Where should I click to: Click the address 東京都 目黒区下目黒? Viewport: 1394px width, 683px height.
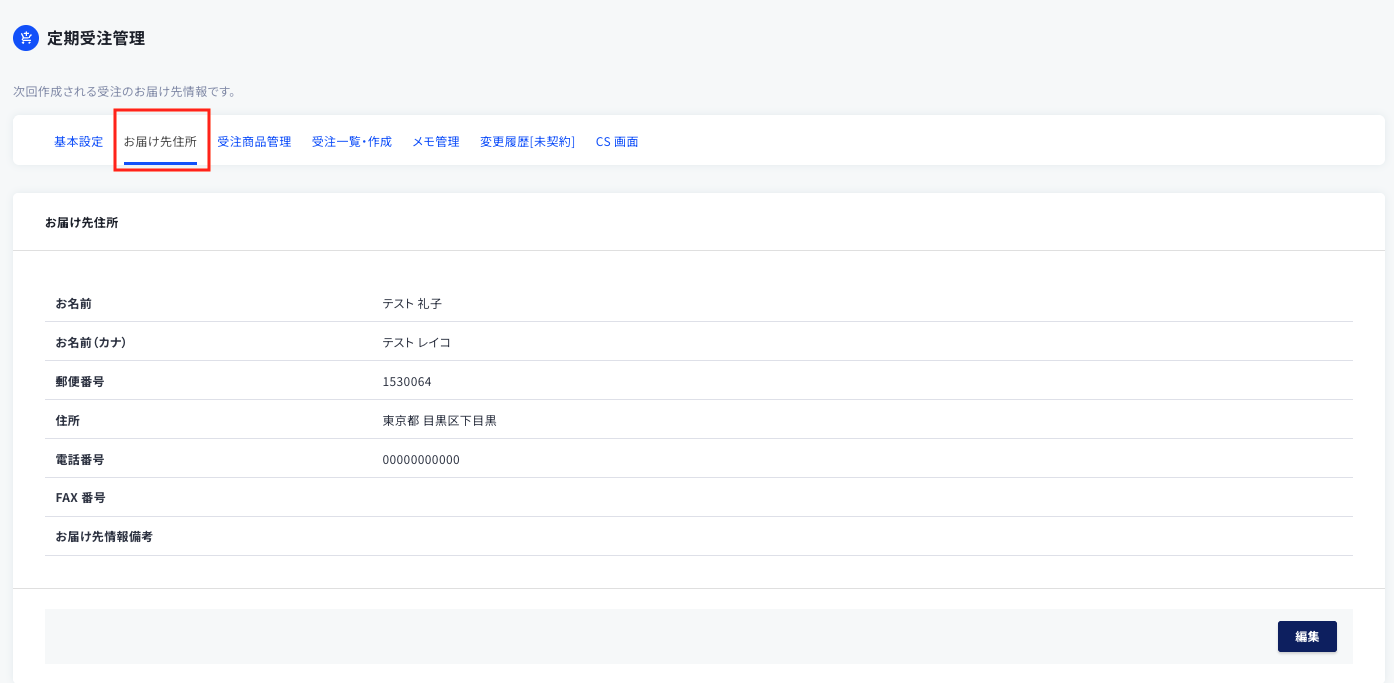440,420
